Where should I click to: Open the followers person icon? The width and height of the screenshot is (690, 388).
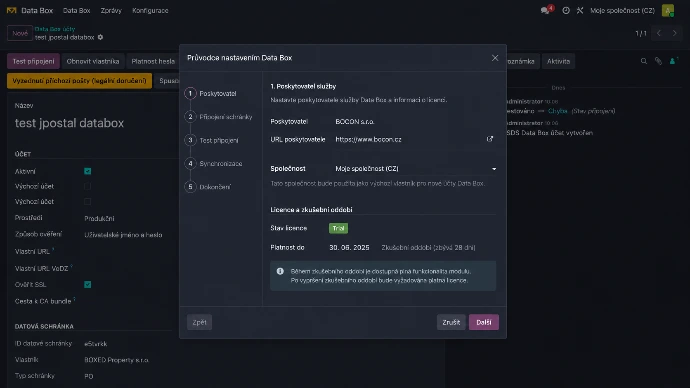(x=673, y=61)
